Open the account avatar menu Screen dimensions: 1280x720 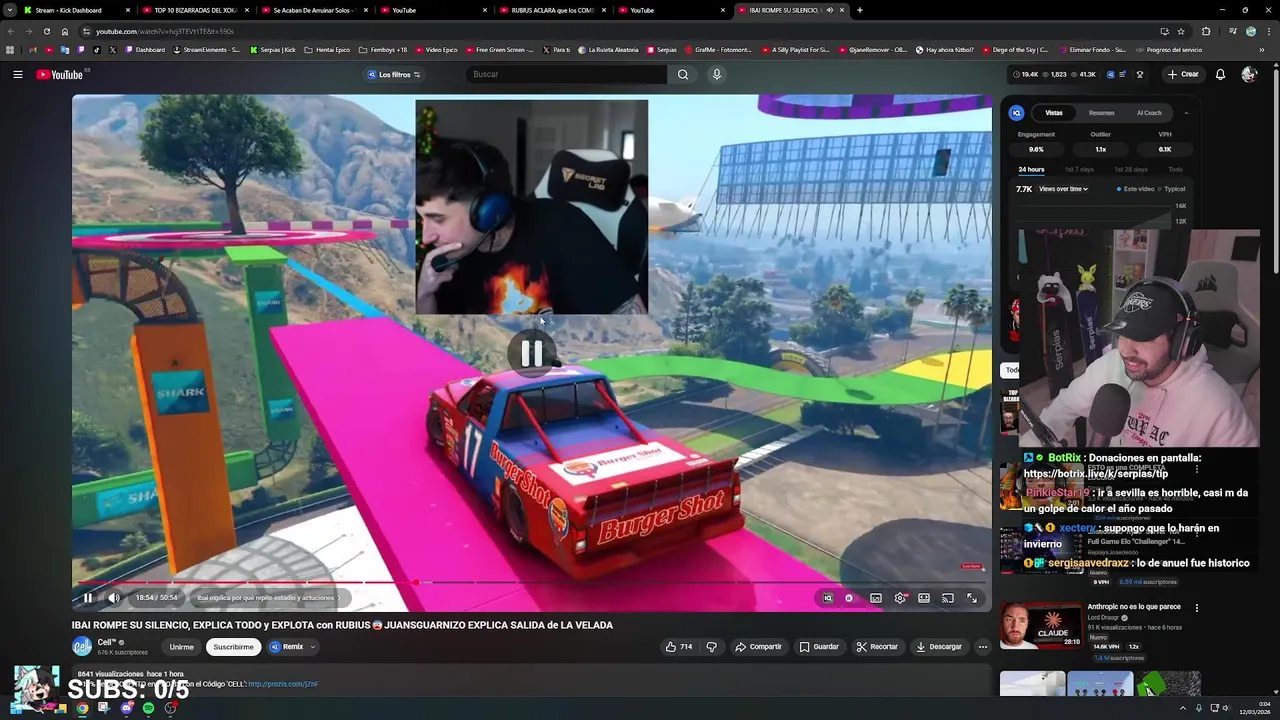click(x=1248, y=74)
